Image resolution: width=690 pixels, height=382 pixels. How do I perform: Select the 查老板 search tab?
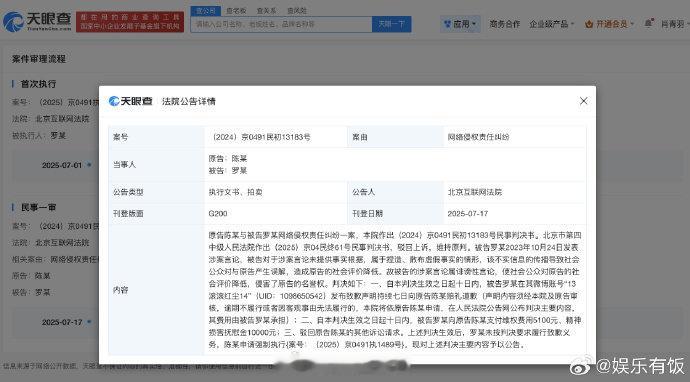(236, 11)
